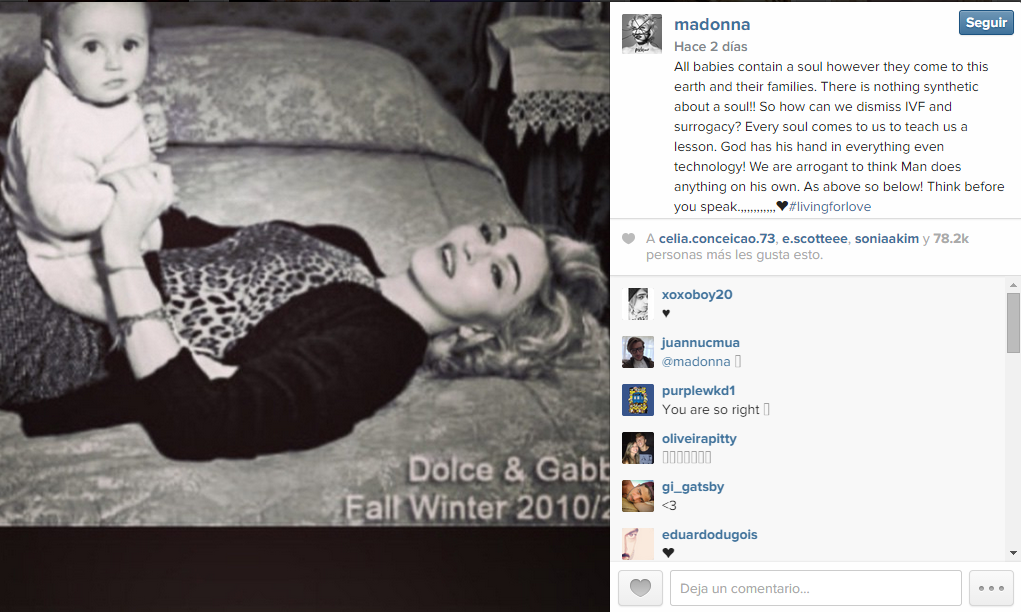Open purplewkd1's avatar thumbnail
This screenshot has height=612, width=1021.
point(637,400)
